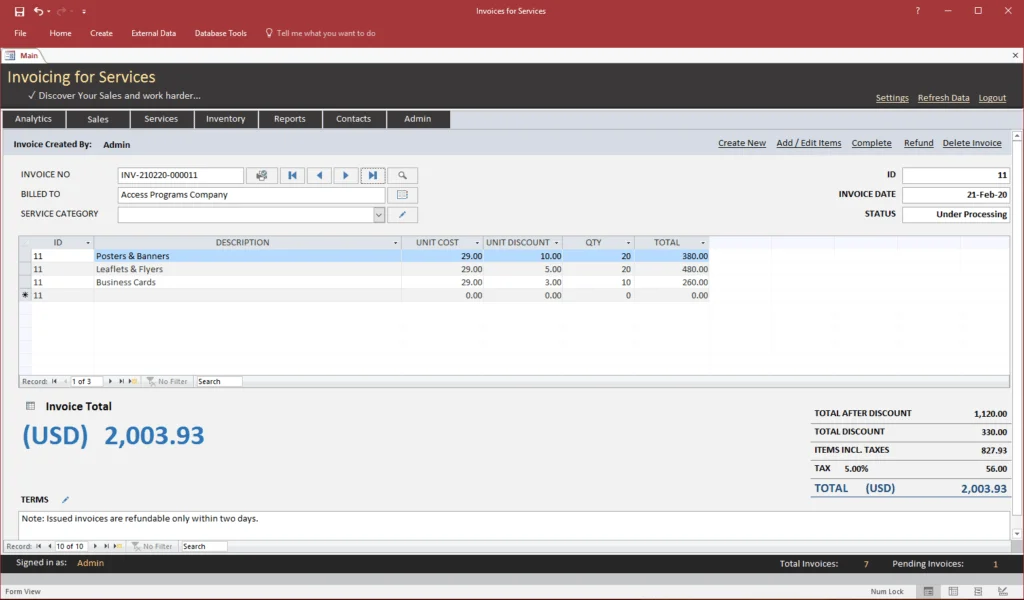This screenshot has width=1024, height=600.
Task: Switch to Datasheet View using status bar icon
Action: 952,591
